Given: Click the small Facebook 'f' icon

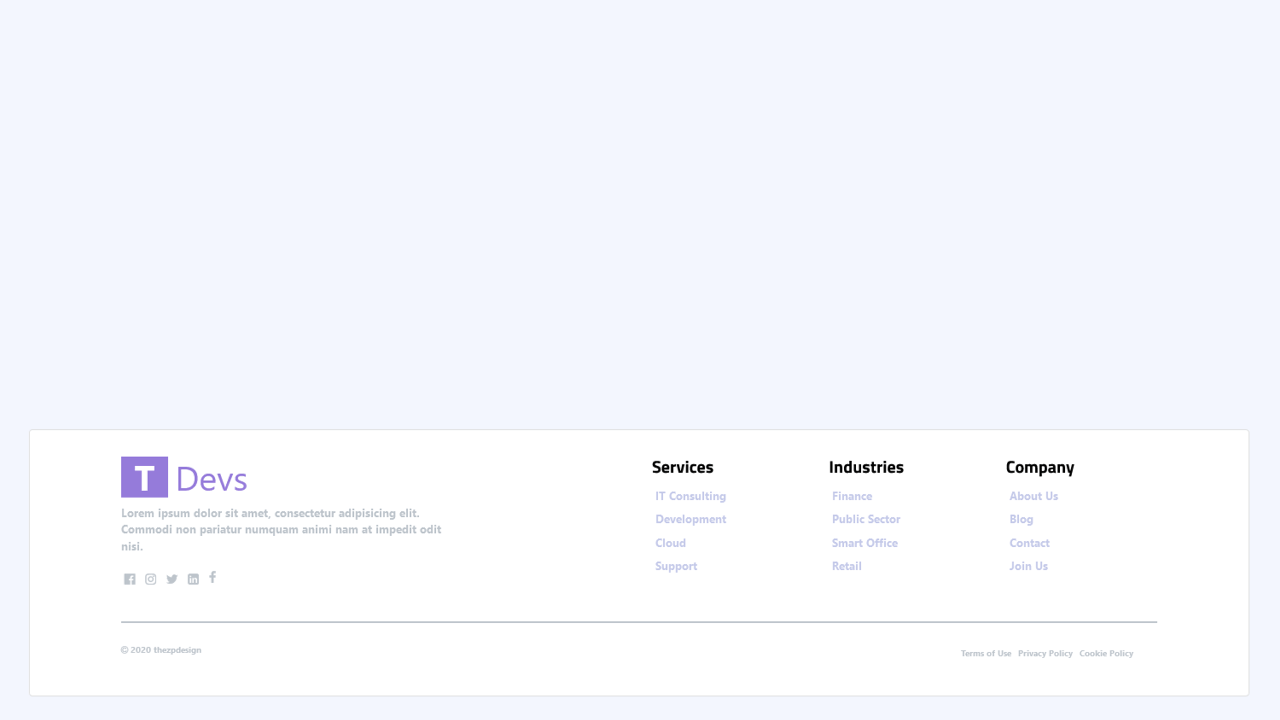Looking at the screenshot, I should pos(212,578).
